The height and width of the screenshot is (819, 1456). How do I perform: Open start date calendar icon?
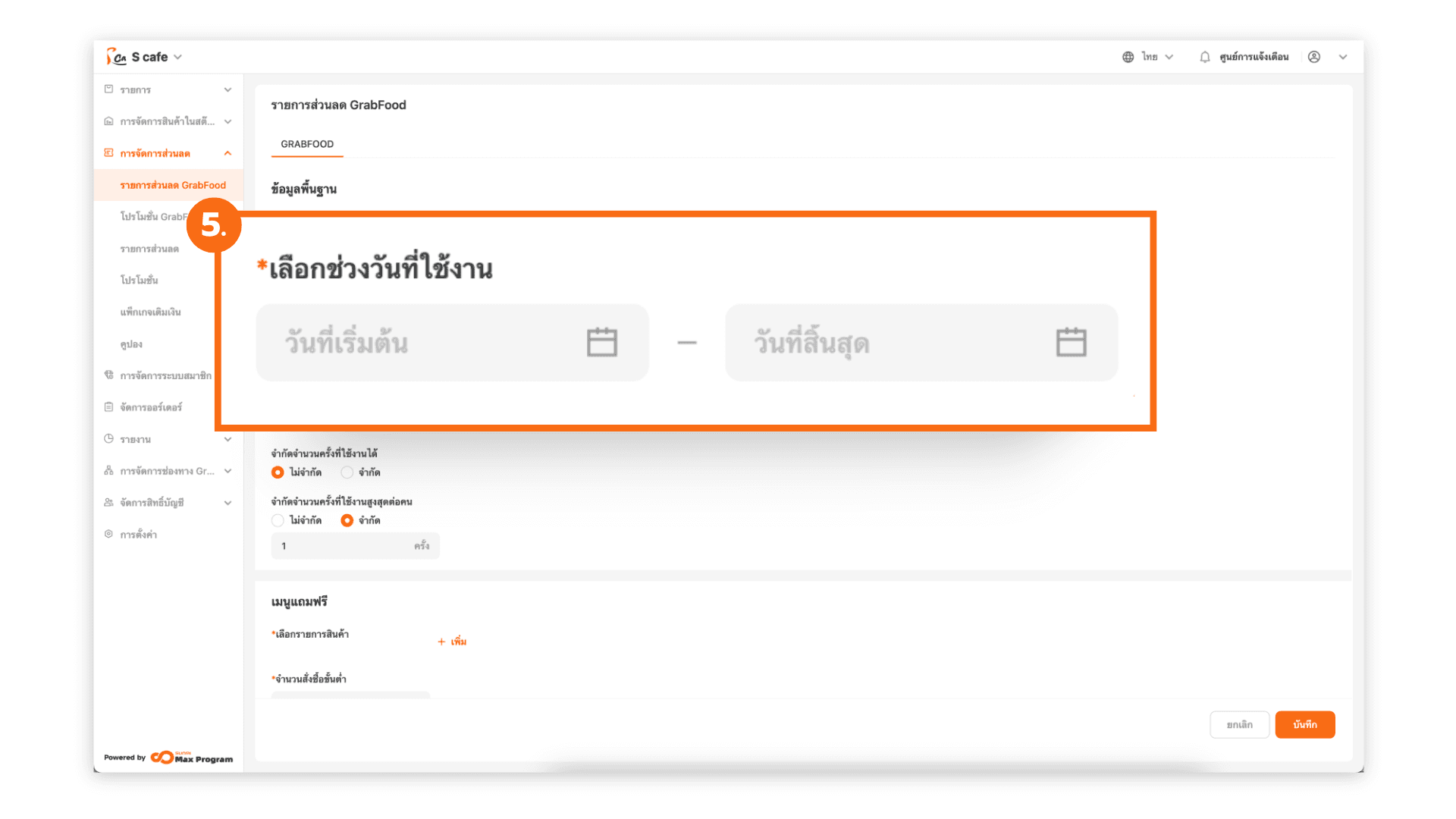click(602, 342)
